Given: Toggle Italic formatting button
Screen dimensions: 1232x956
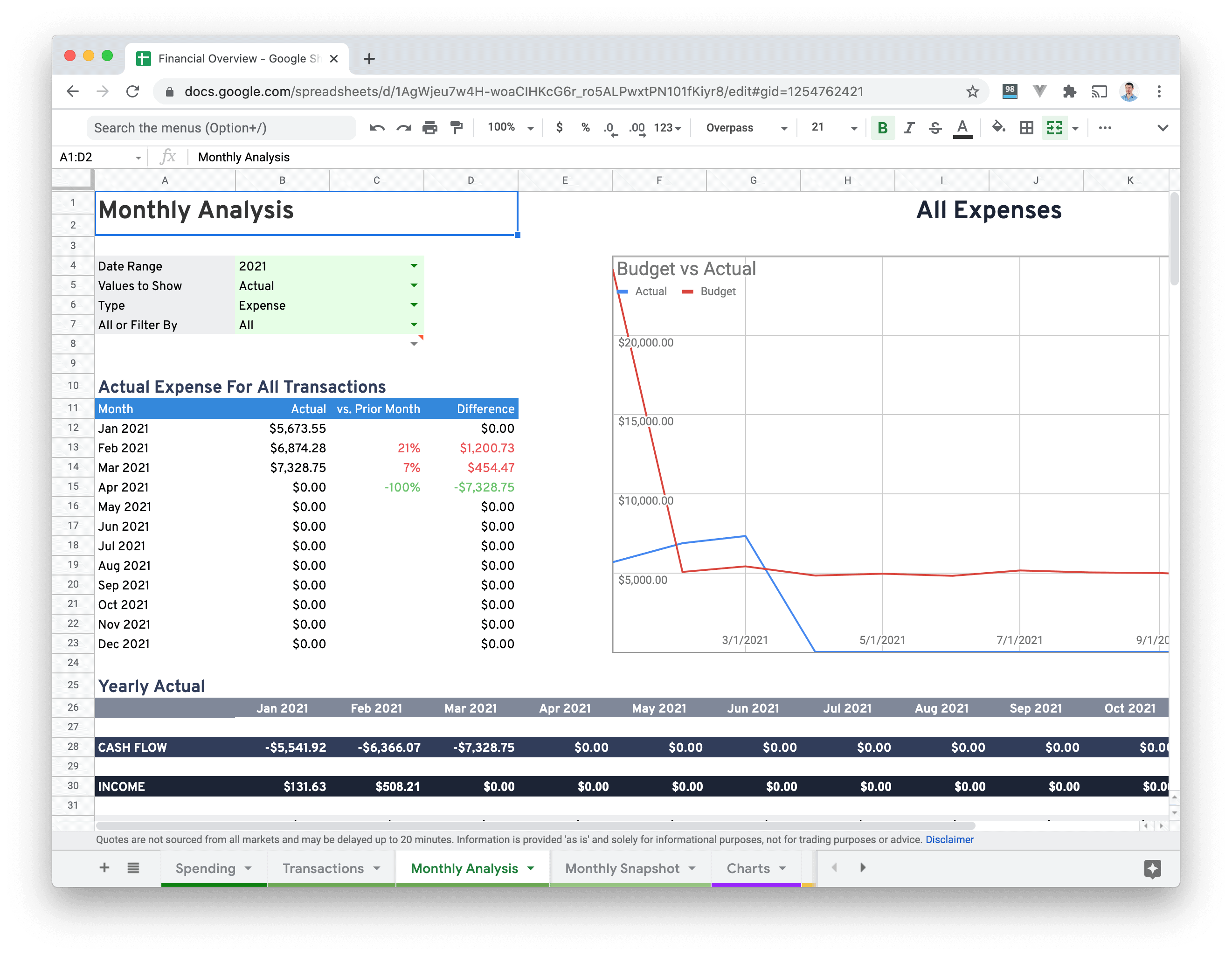Looking at the screenshot, I should pos(909,128).
